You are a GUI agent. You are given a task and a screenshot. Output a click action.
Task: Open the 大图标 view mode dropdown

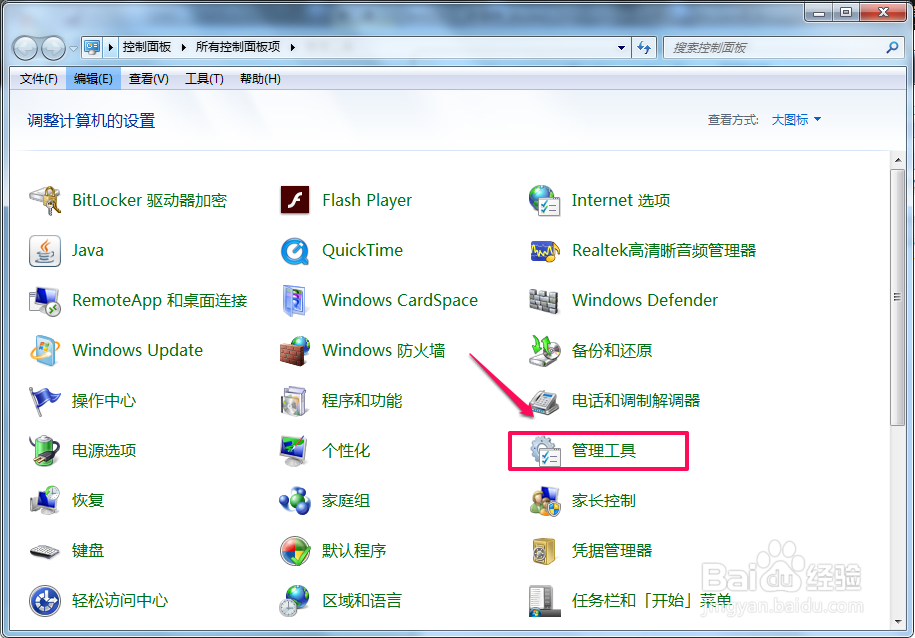click(x=795, y=119)
